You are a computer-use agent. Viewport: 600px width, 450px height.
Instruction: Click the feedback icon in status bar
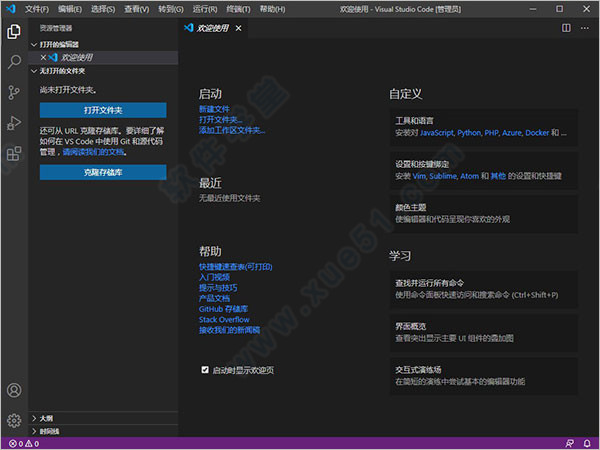(x=569, y=443)
